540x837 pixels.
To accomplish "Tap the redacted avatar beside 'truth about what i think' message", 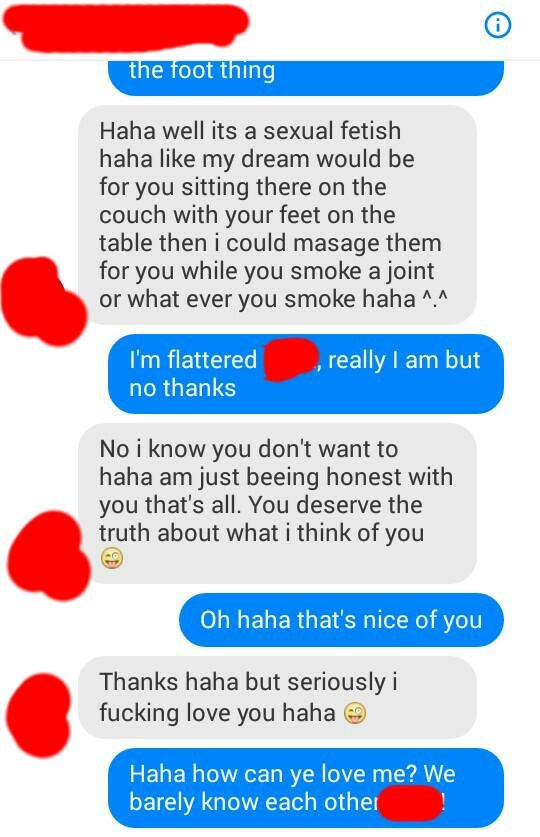I will pos(49,555).
